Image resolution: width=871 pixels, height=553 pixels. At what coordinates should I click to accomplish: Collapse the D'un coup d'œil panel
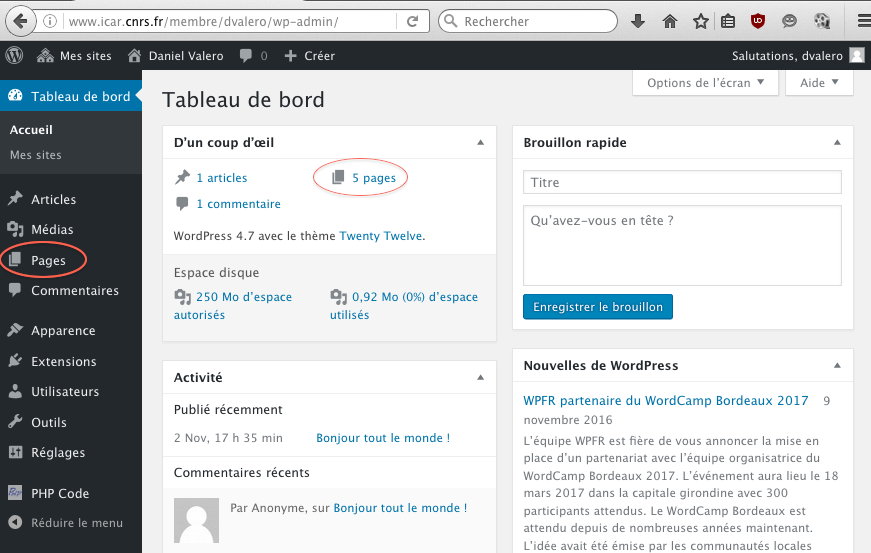480,143
